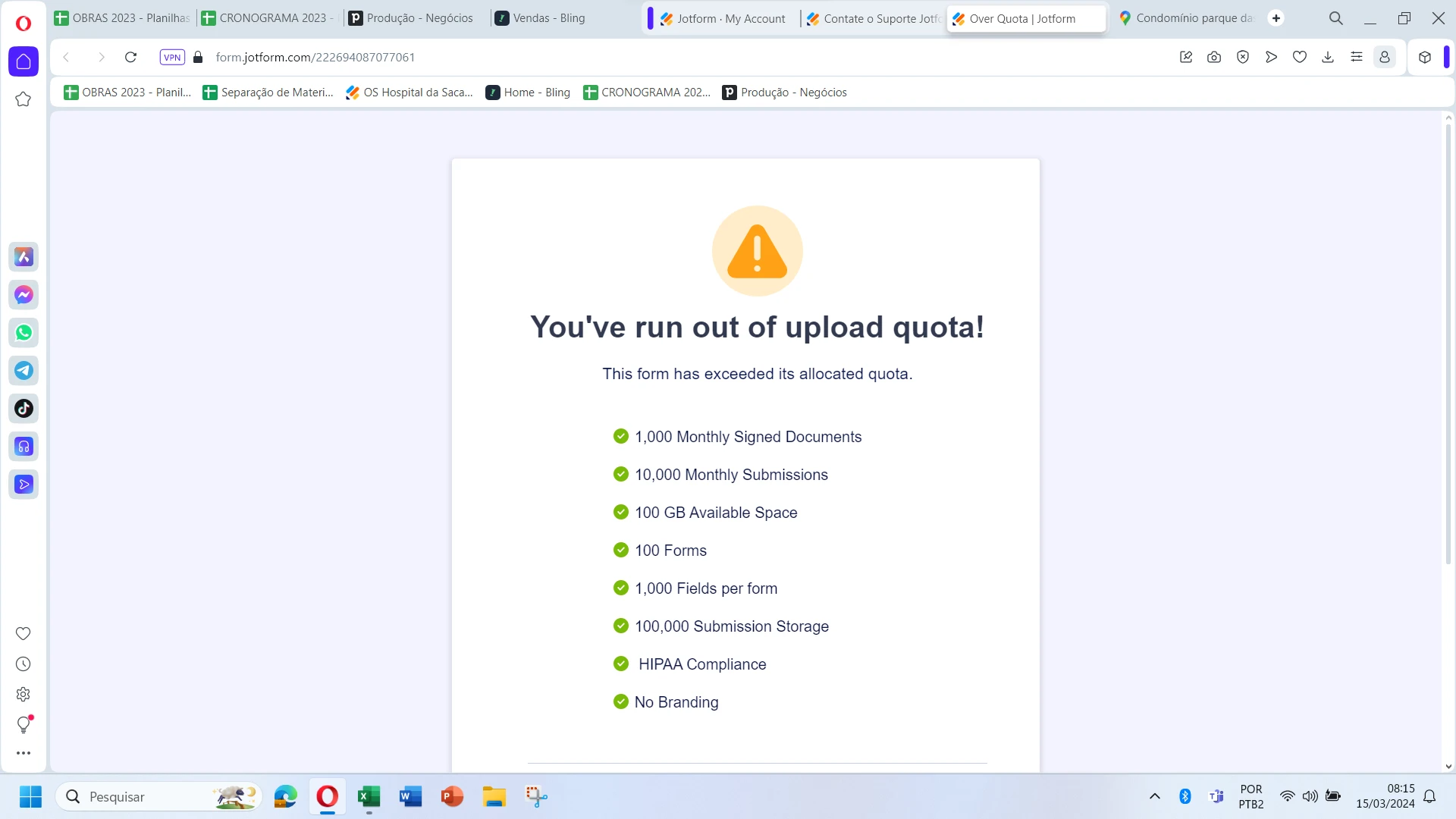Screen dimensions: 1456x819
Task: Open Settings gear in the sidebar
Action: pos(24,694)
